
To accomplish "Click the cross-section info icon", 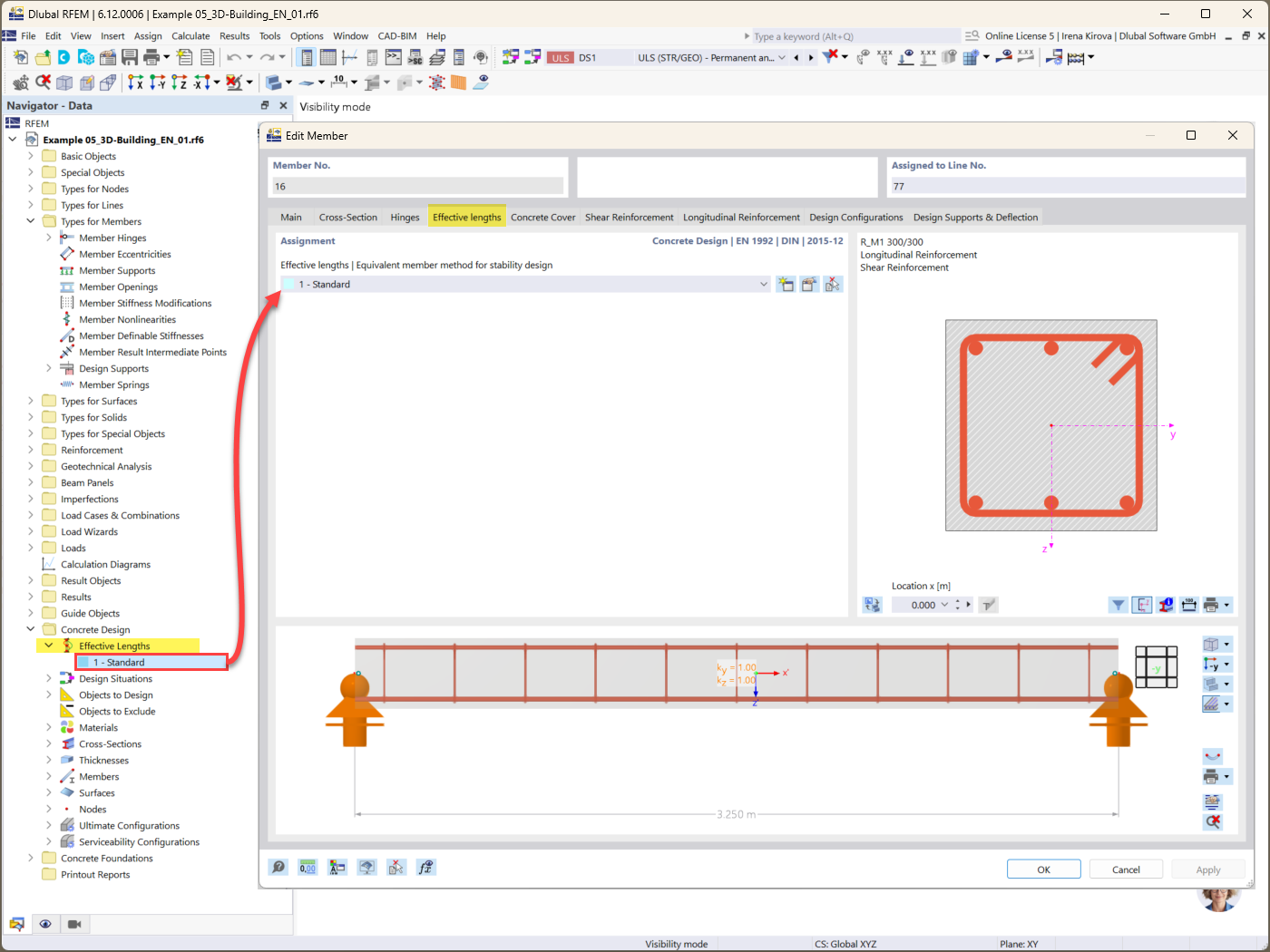I will pos(1165,604).
